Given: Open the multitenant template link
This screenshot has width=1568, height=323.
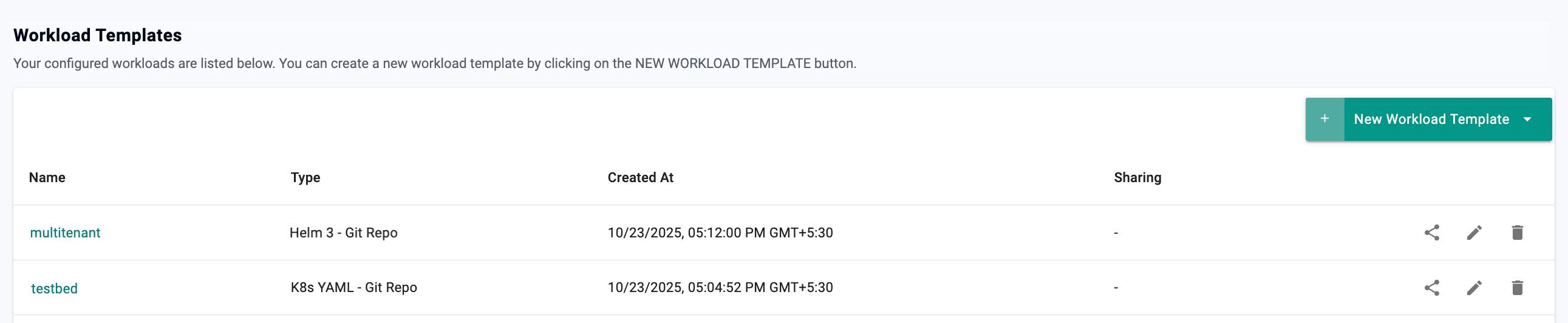Looking at the screenshot, I should (65, 233).
